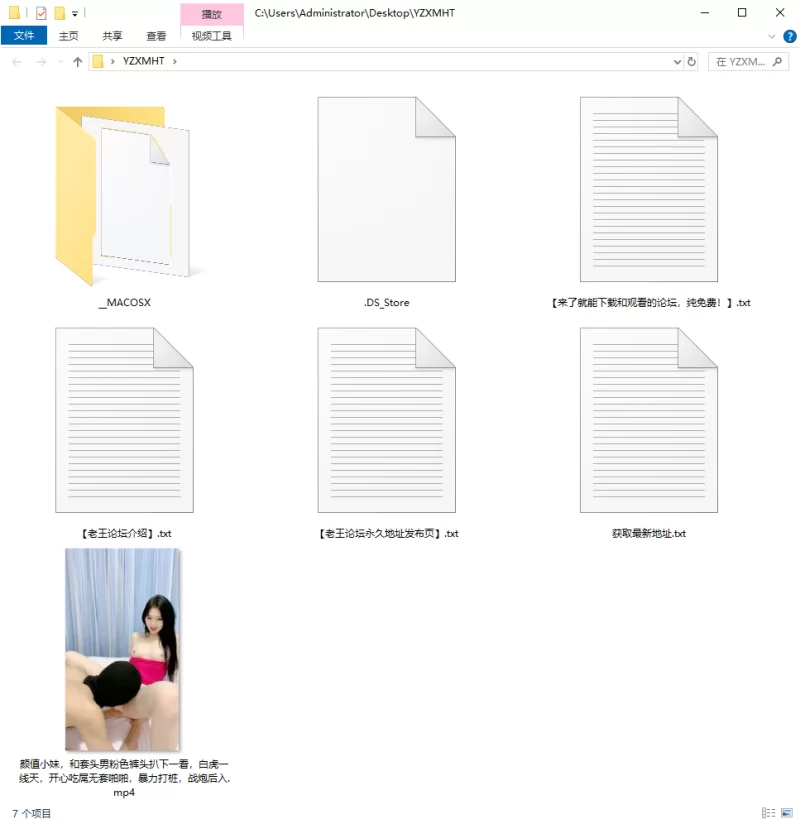Click the 【老王论坛永久地址发布页】.txt file name

click(388, 533)
